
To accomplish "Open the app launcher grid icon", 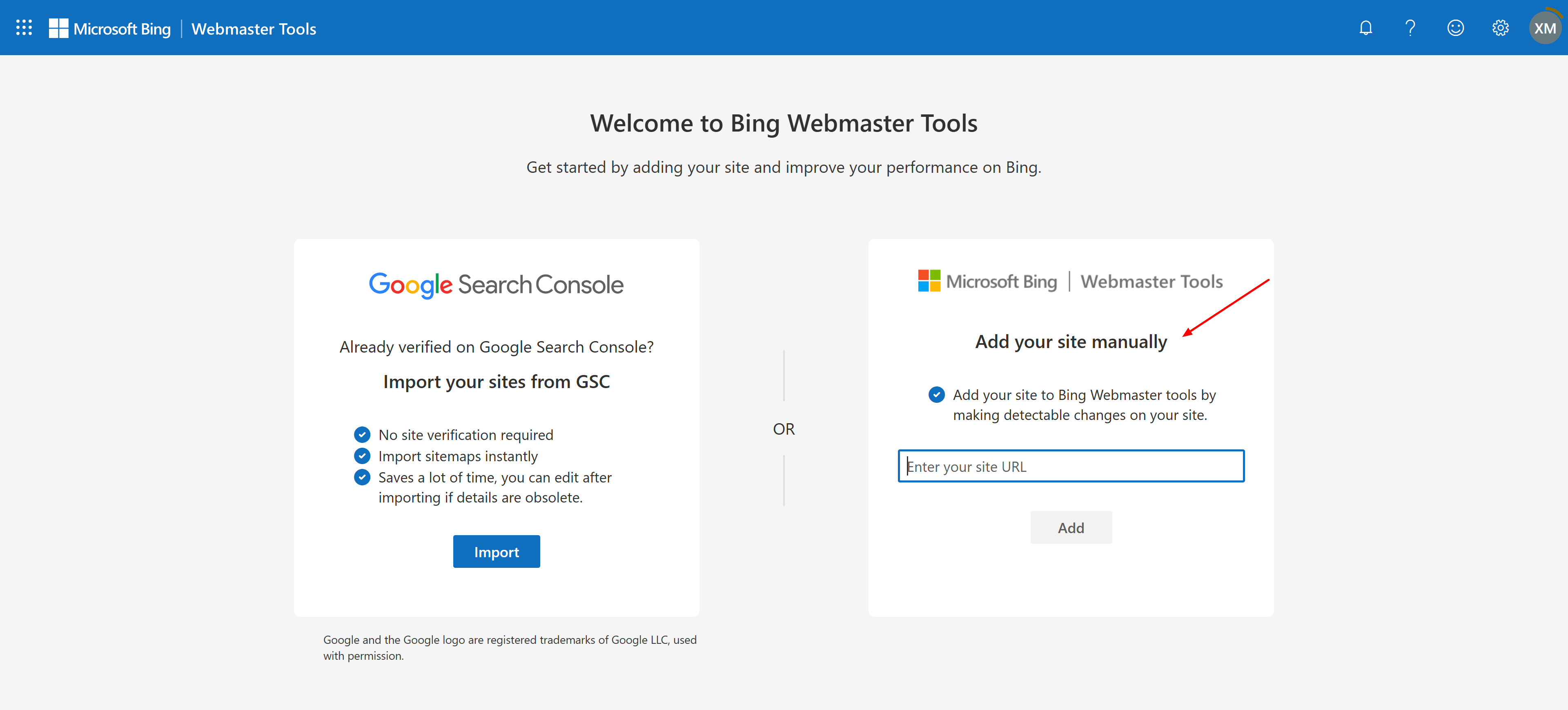I will pyautogui.click(x=24, y=28).
